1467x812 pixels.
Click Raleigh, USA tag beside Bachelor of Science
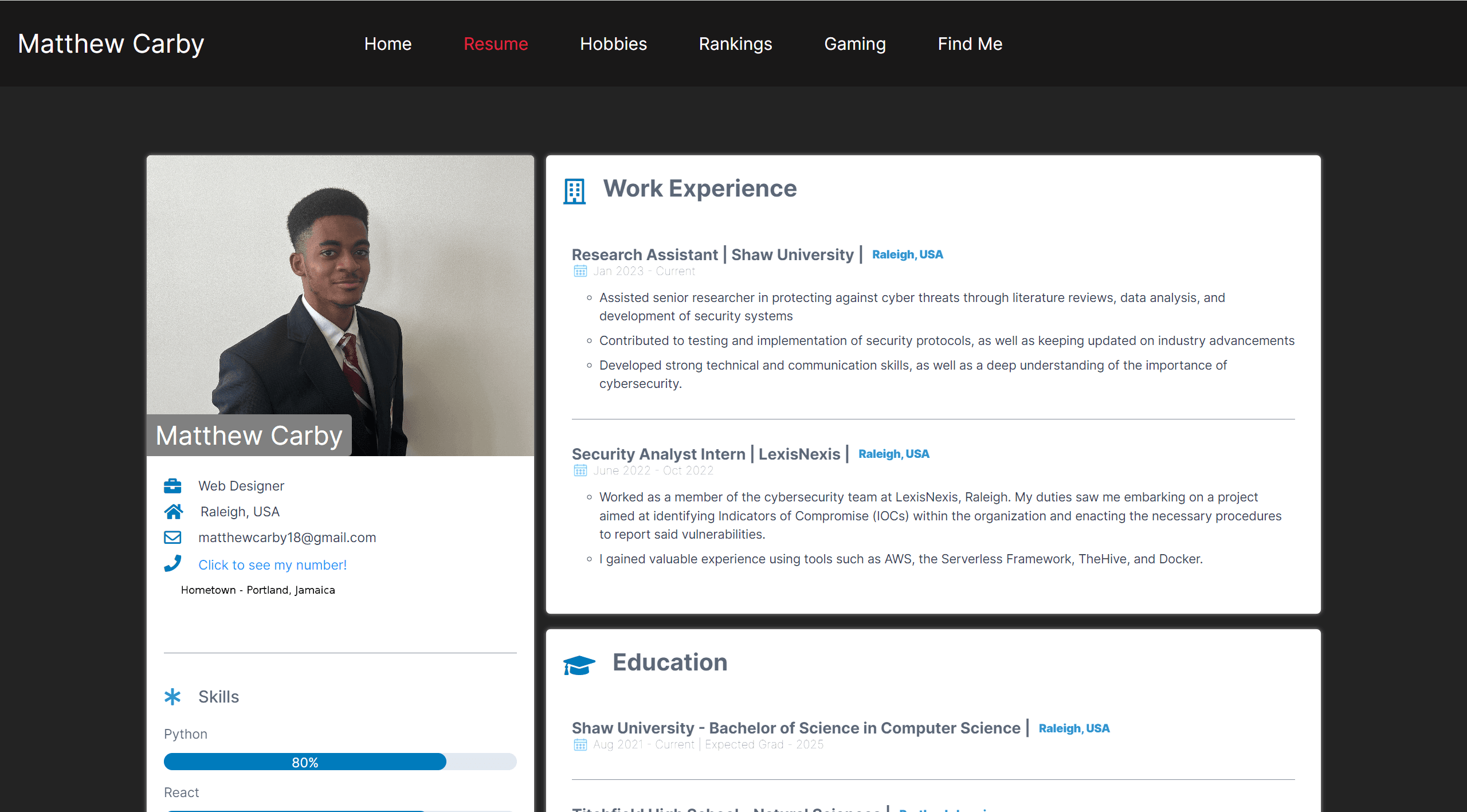tap(1074, 728)
